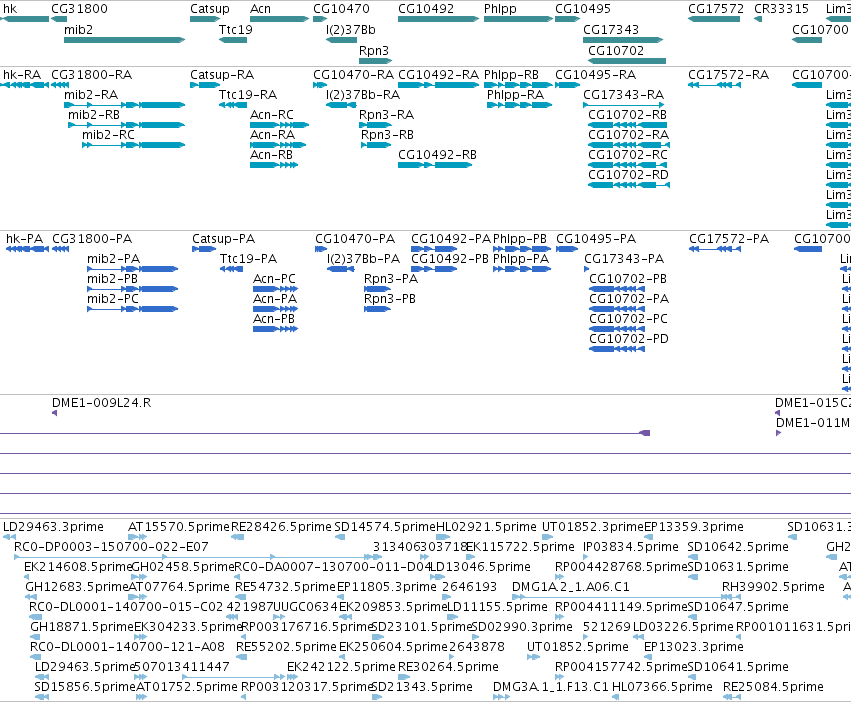Select the Phlpp gene arrow

click(518, 19)
